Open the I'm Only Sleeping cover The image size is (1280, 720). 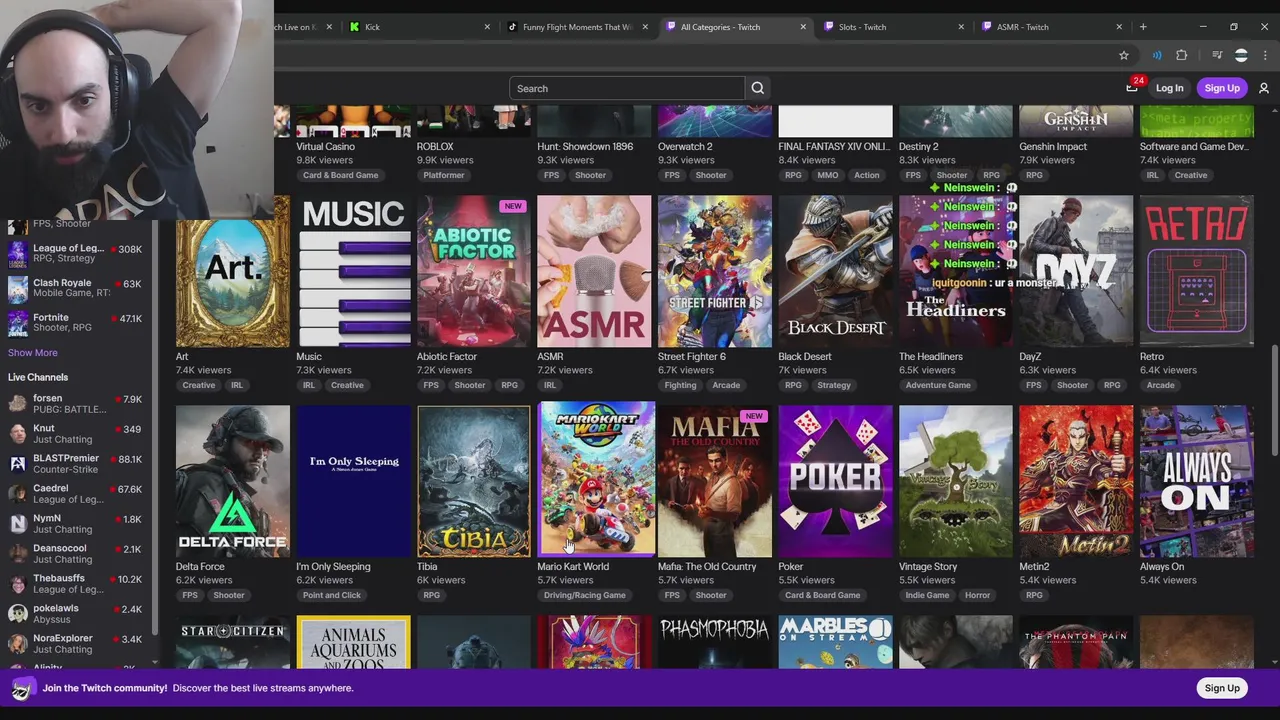[x=353, y=481]
